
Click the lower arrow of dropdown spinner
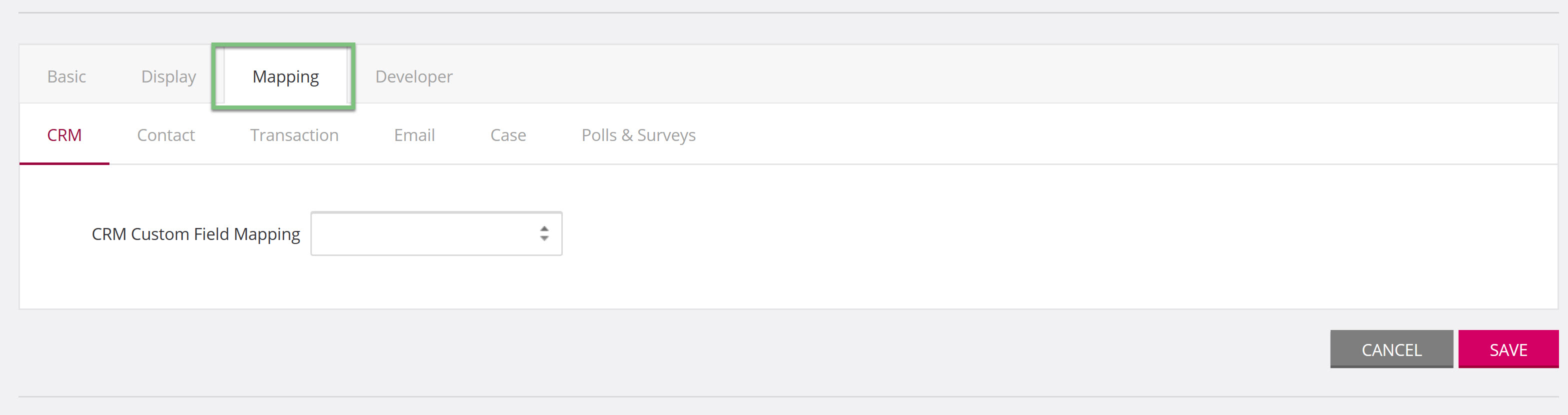pos(544,238)
